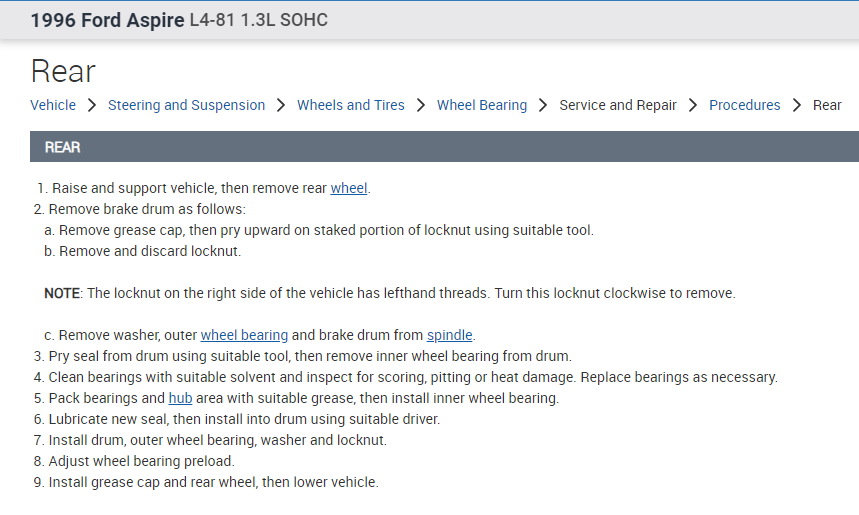Click the chevron after the Vehicle breadcrumb
Image resolution: width=859 pixels, height=515 pixels.
tap(92, 105)
